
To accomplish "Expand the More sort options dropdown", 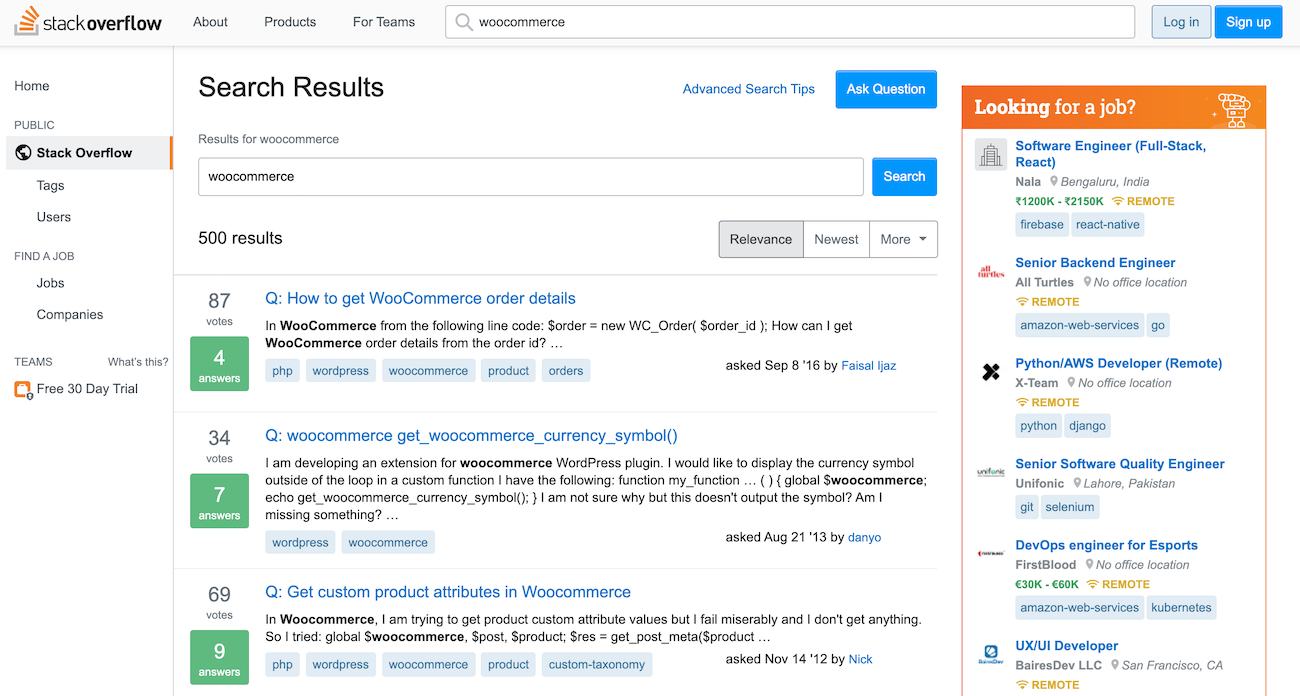I will 903,239.
